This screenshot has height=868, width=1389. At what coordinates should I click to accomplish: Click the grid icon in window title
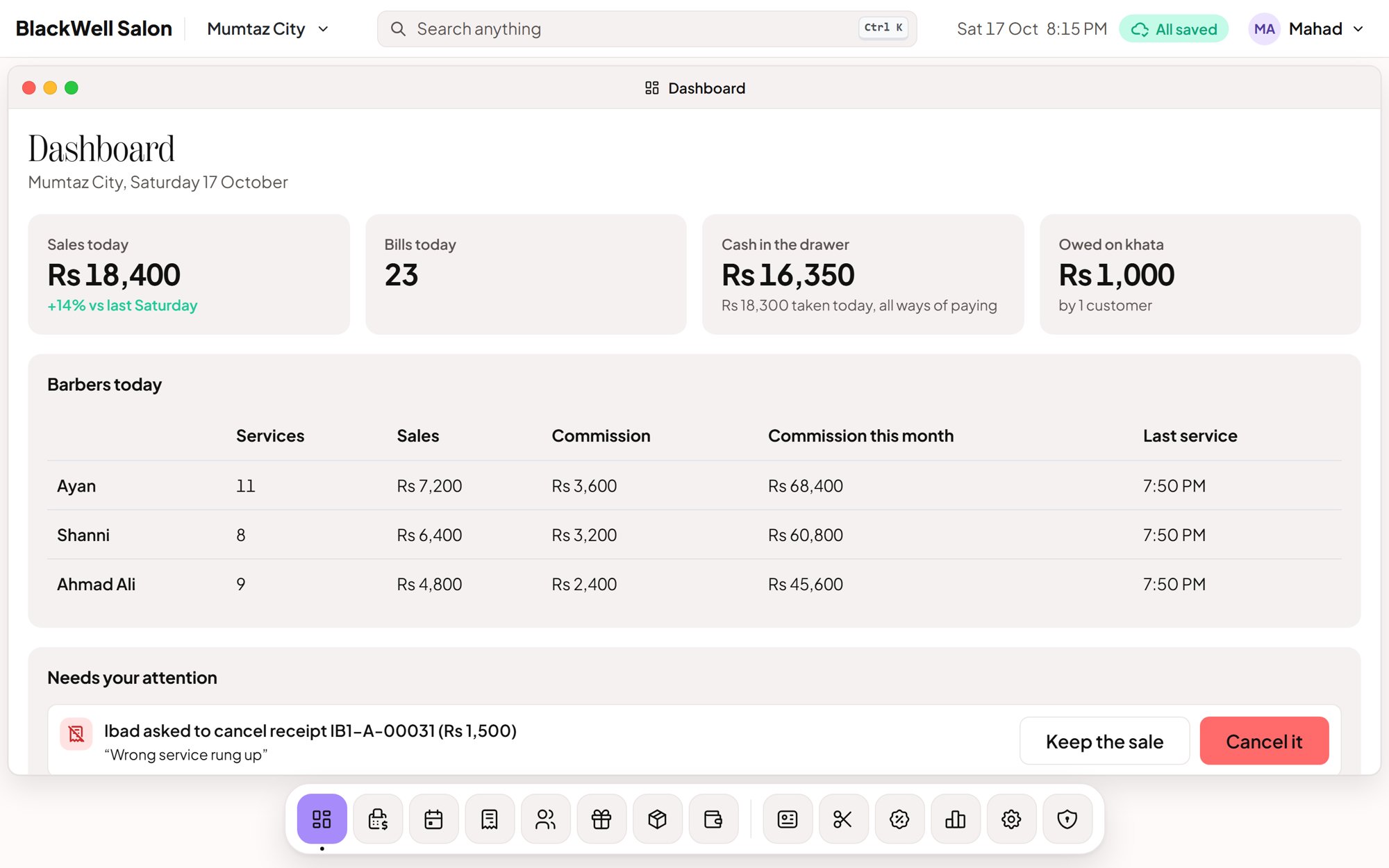coord(651,87)
